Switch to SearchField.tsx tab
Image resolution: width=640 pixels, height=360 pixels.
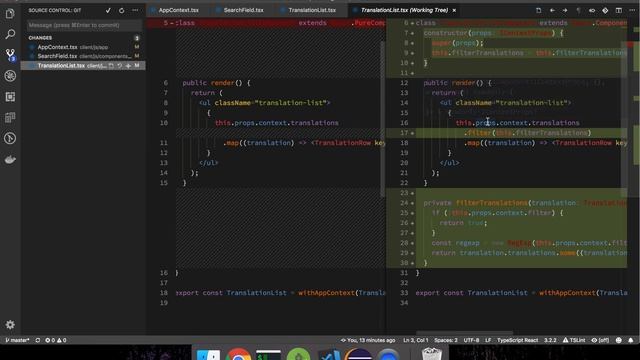click(243, 10)
